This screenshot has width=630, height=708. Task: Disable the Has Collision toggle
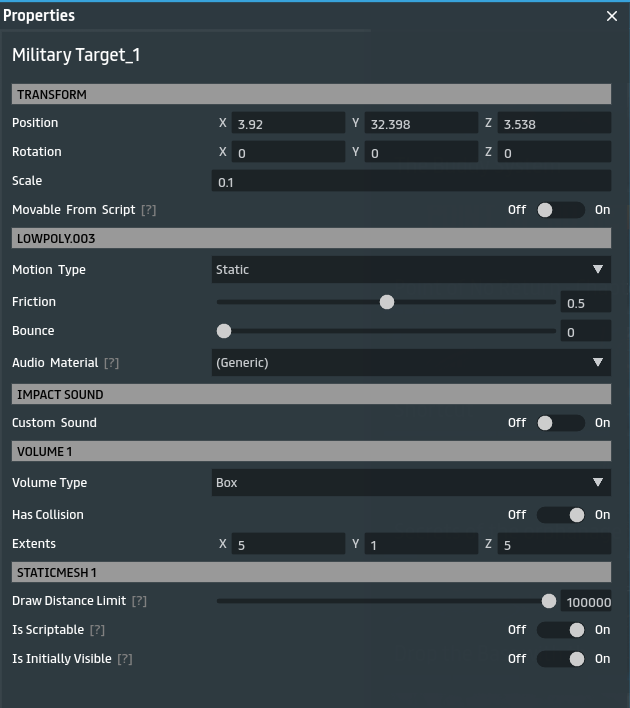[561, 515]
